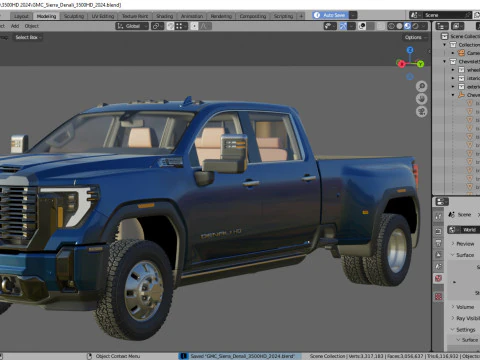Click the Z axis on the navigation gizmo
Image resolution: width=480 pixels, height=360 pixels.
410,50
